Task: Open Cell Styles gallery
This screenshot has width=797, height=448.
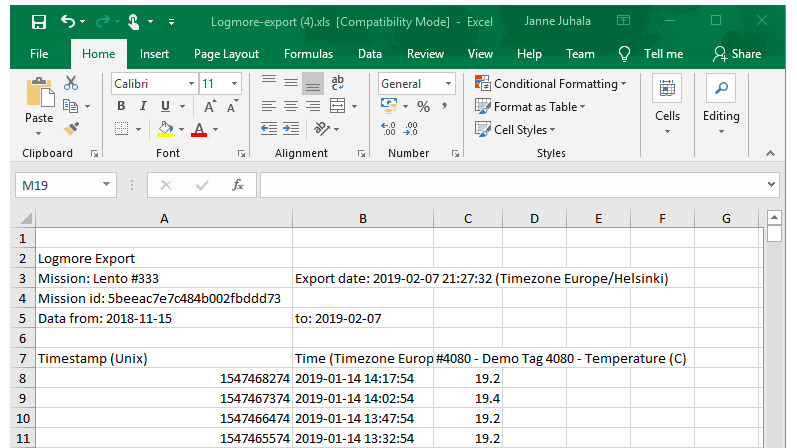Action: coord(515,130)
